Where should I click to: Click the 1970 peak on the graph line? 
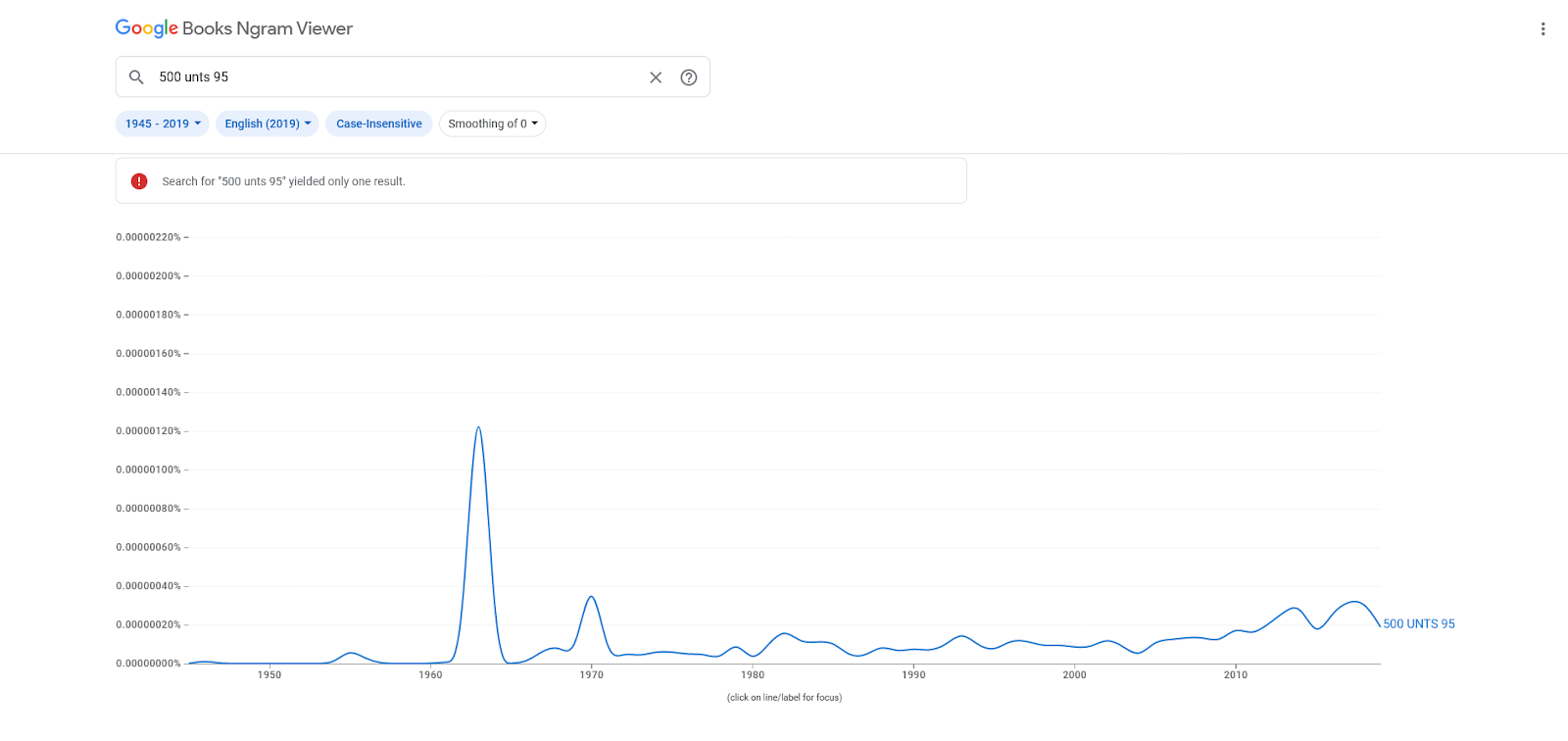591,597
